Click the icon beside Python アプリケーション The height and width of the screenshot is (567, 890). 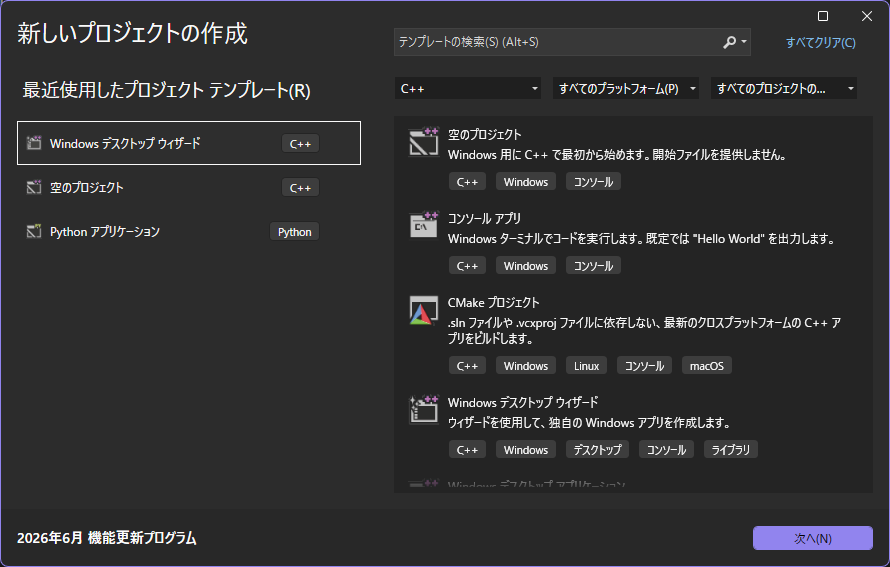tap(34, 231)
